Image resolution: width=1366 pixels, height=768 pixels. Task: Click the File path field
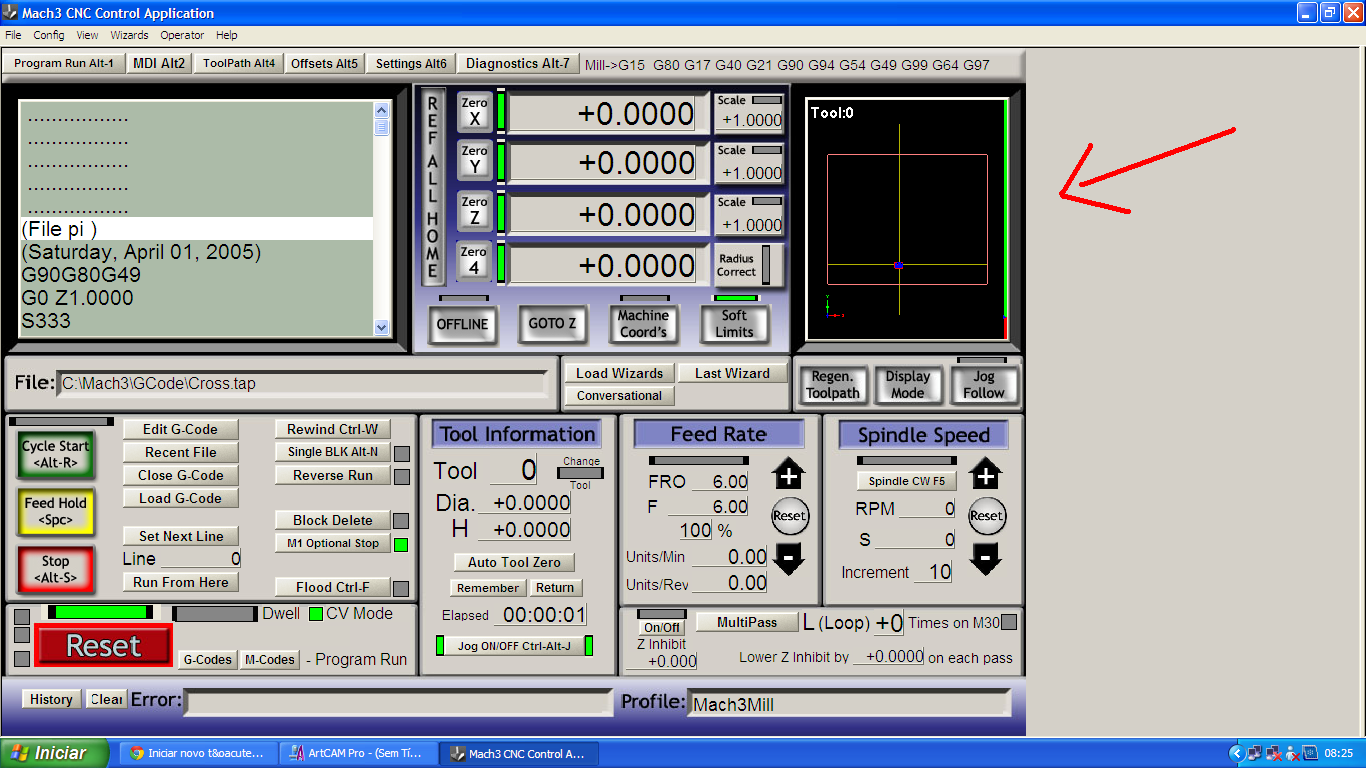(303, 383)
